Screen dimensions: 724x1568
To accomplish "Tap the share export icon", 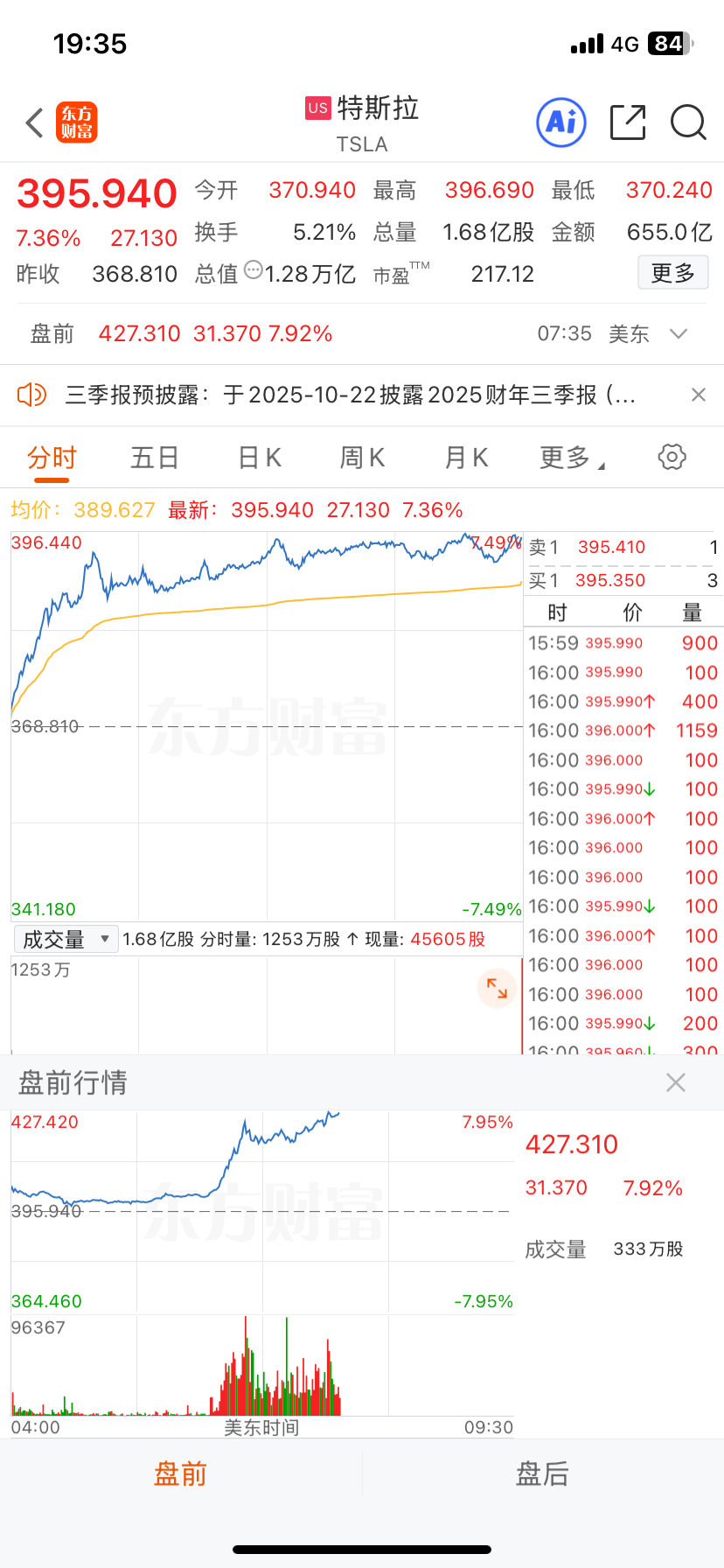I will tap(628, 122).
